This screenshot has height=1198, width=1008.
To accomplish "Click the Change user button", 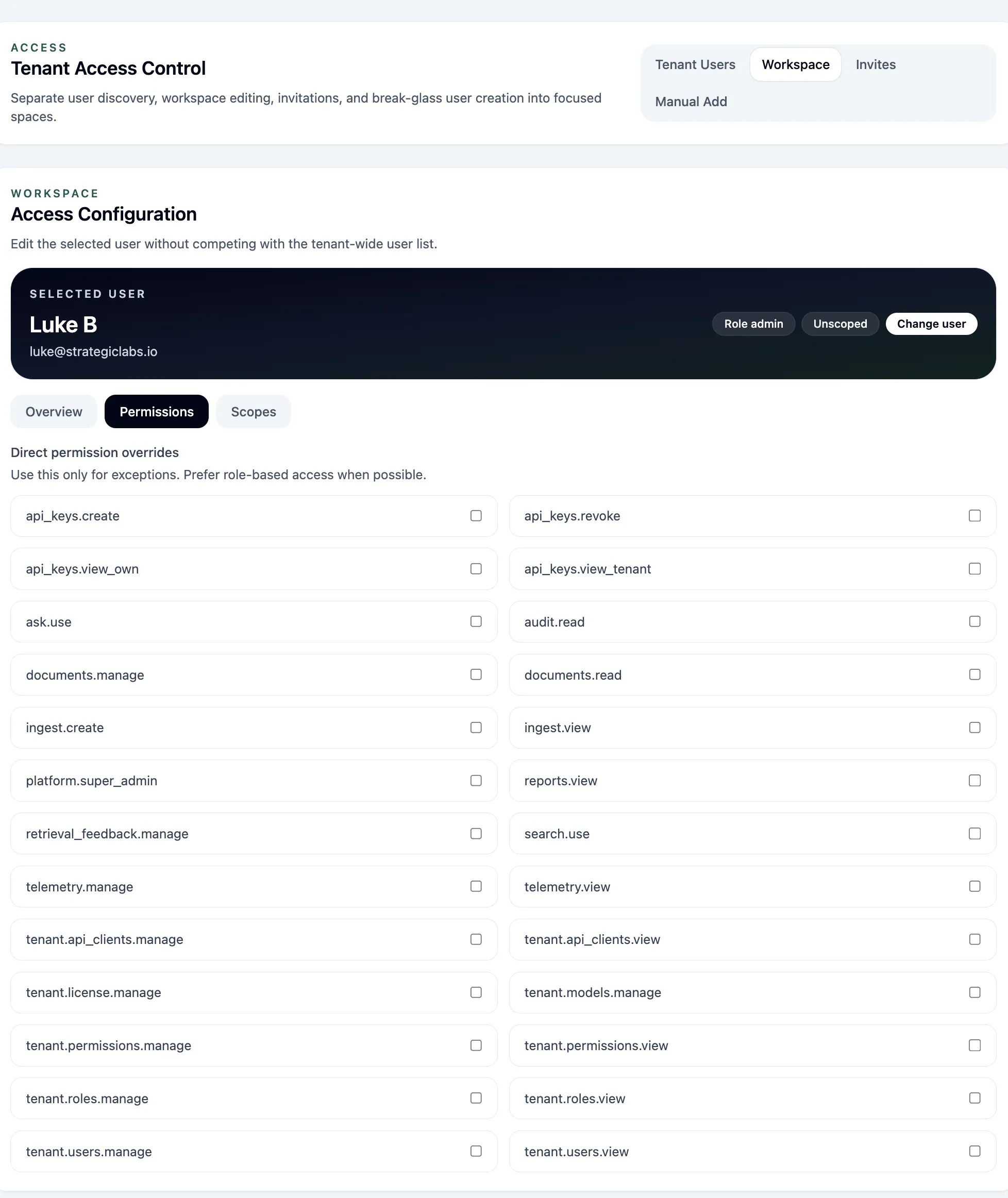I will point(931,324).
